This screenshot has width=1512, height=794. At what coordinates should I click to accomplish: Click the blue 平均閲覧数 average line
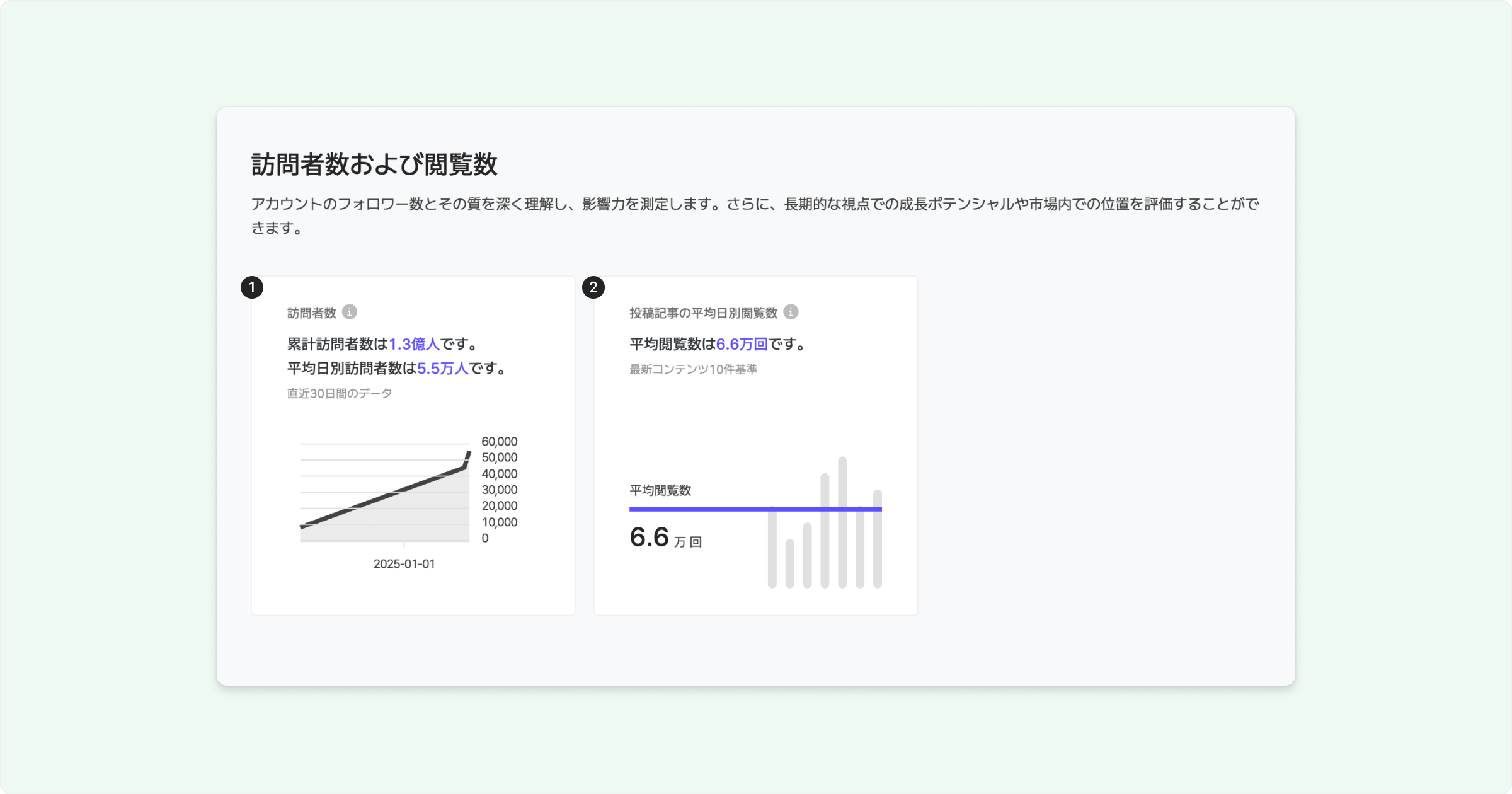pyautogui.click(x=693, y=509)
